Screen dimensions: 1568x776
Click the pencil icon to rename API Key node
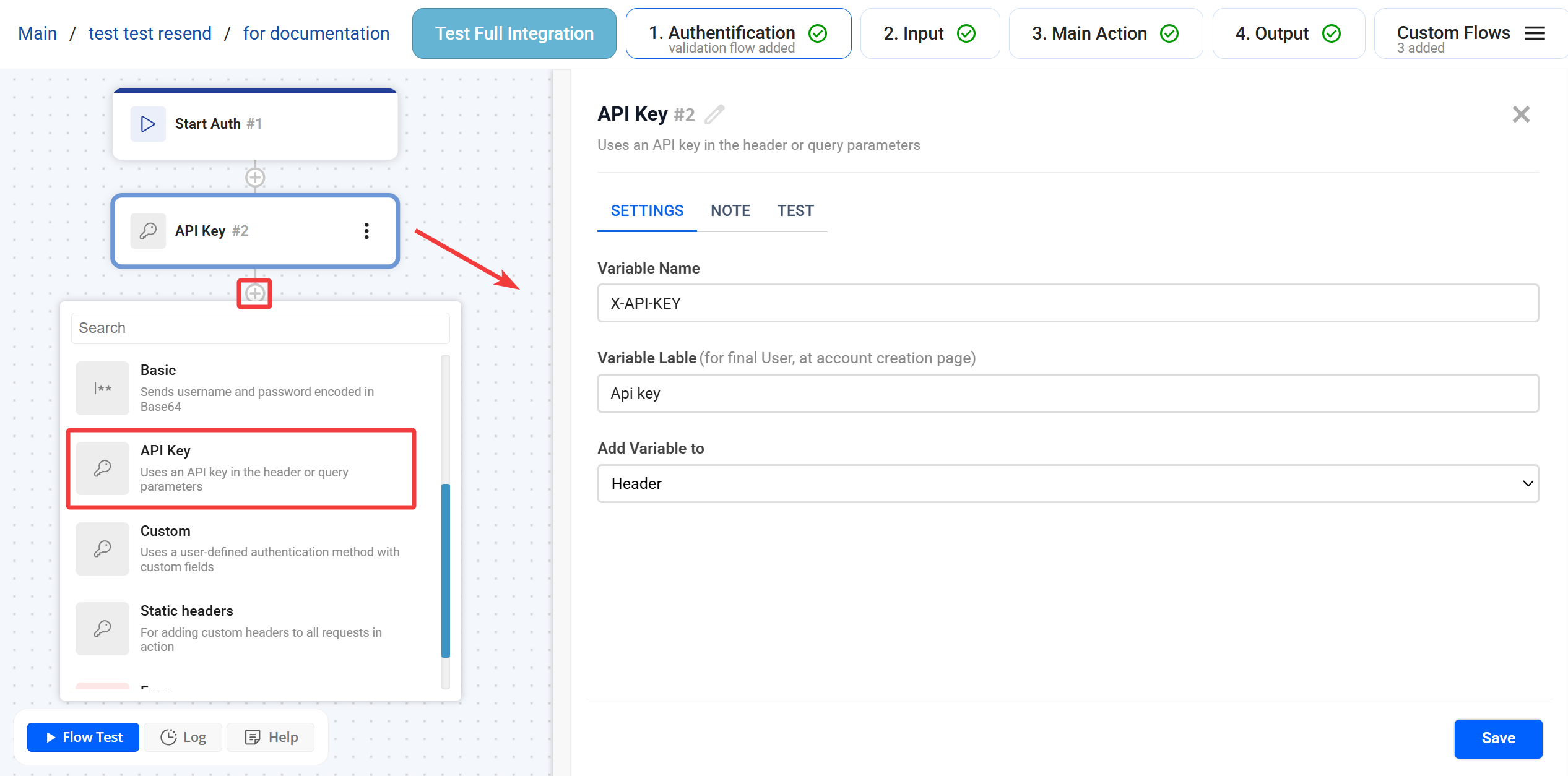[714, 114]
